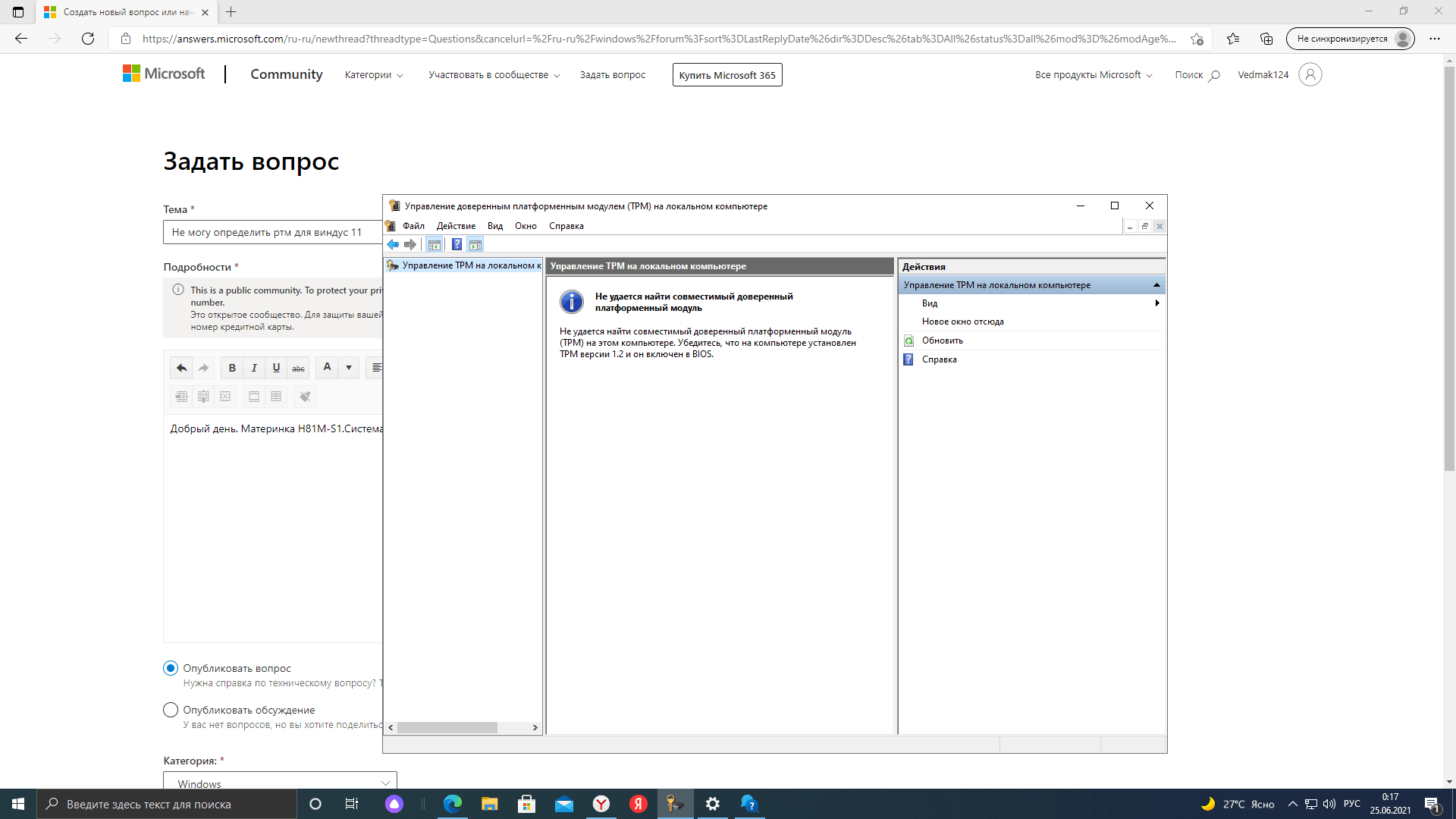Screen dimensions: 1456x819
Task: Open File Explorer from taskbar
Action: 490,804
